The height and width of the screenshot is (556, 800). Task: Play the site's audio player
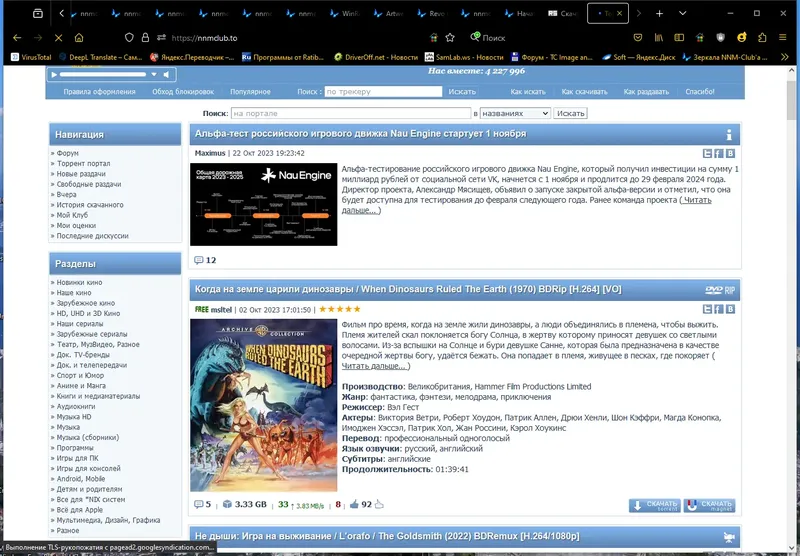pyautogui.click(x=54, y=74)
